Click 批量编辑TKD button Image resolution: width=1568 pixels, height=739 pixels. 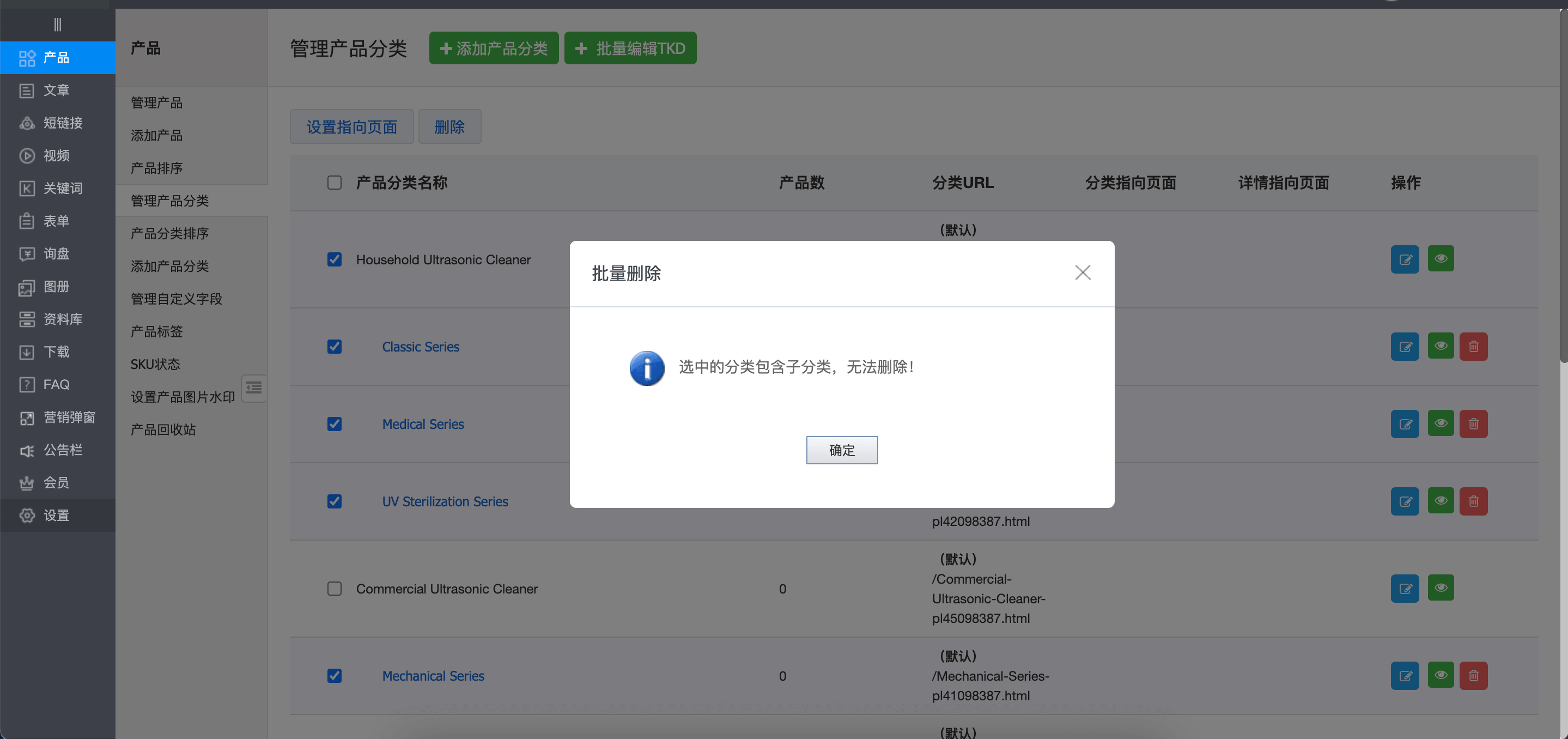(630, 48)
